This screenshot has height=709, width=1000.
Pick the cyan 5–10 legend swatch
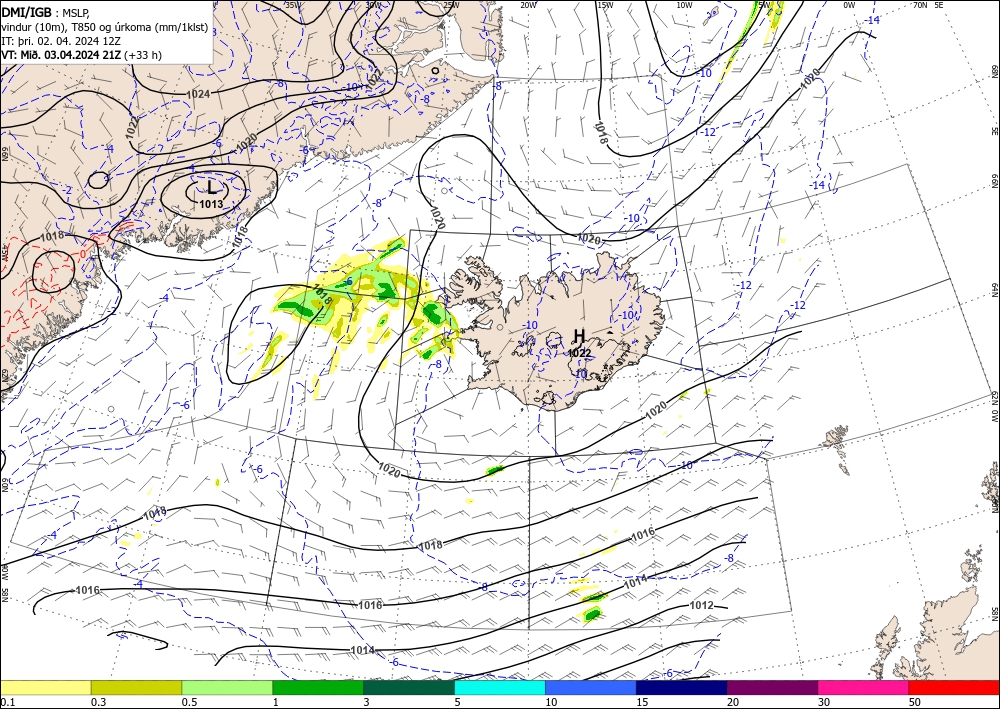point(500,687)
